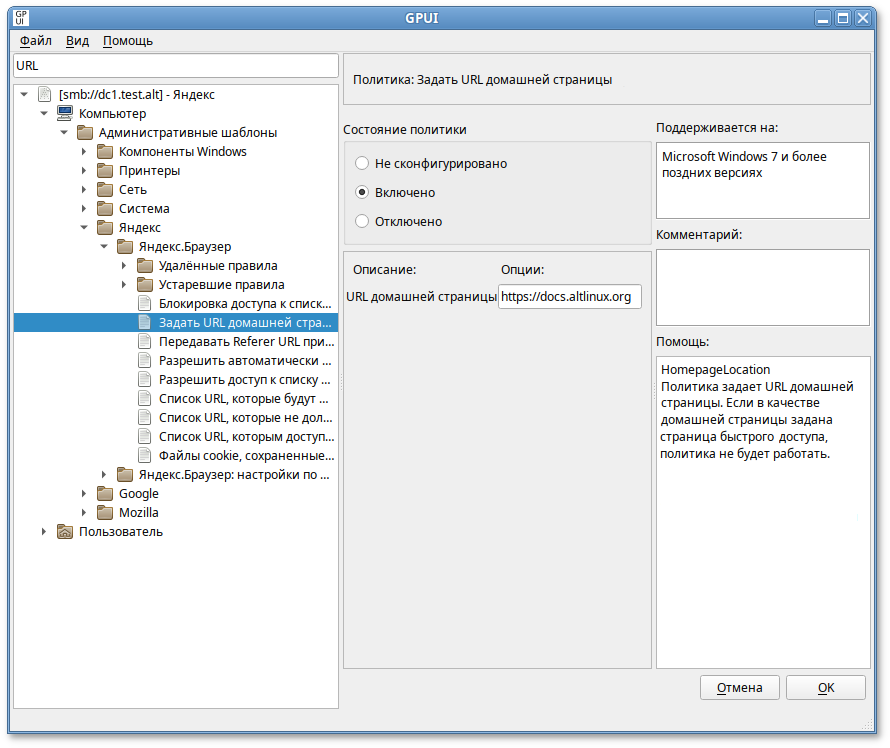Click the URL домашней страницы input field
This screenshot has width=890, height=748.
click(x=569, y=297)
